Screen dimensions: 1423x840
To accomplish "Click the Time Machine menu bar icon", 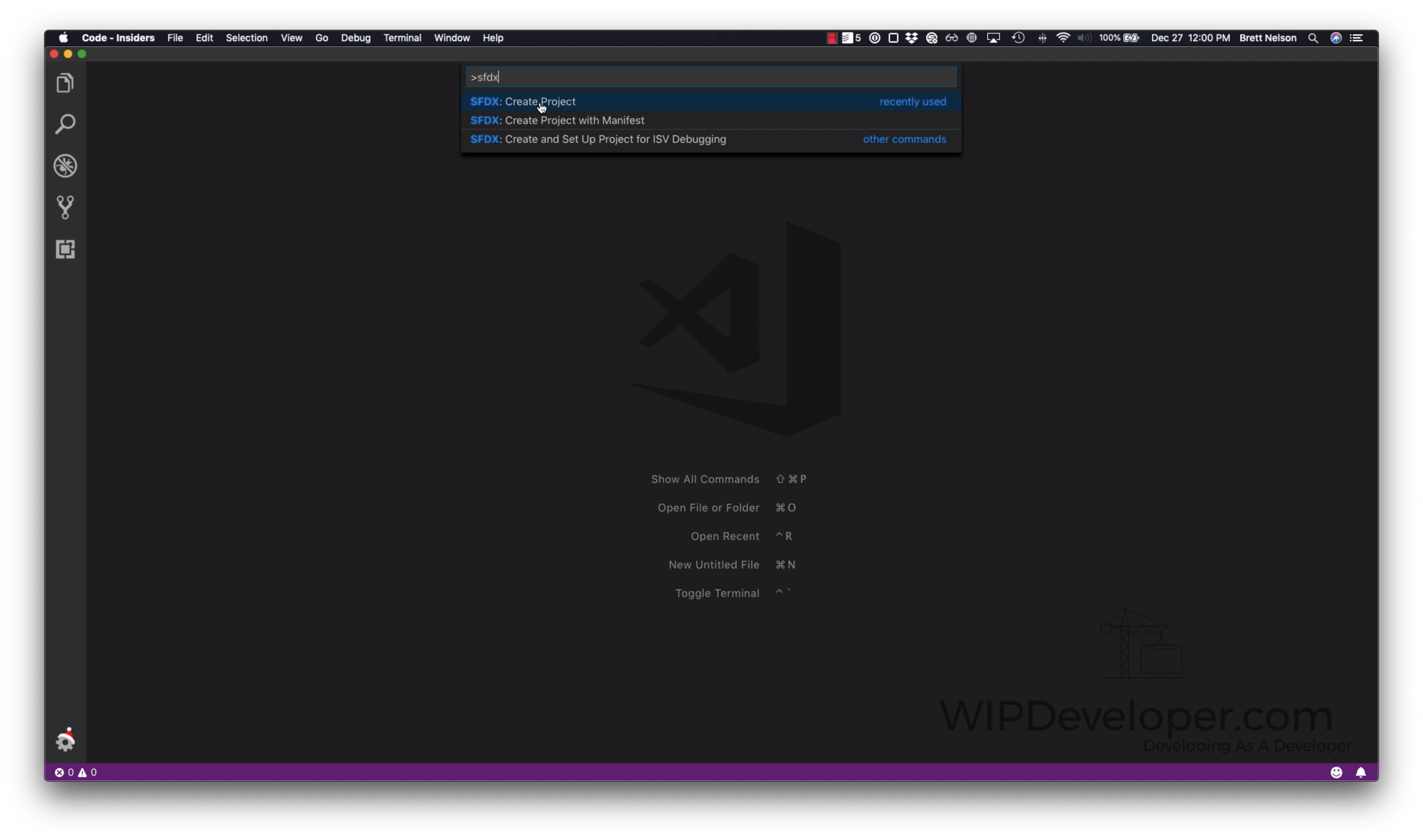I will (x=1018, y=38).
